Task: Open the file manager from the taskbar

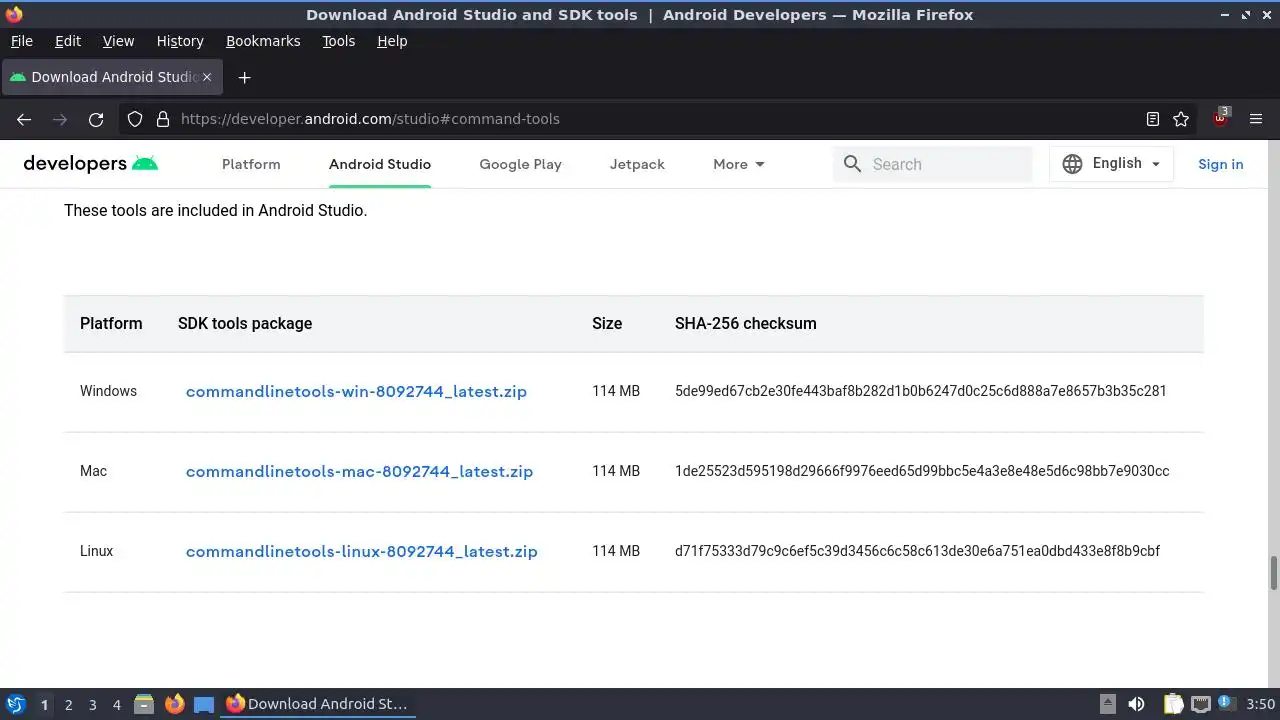Action: tap(144, 704)
